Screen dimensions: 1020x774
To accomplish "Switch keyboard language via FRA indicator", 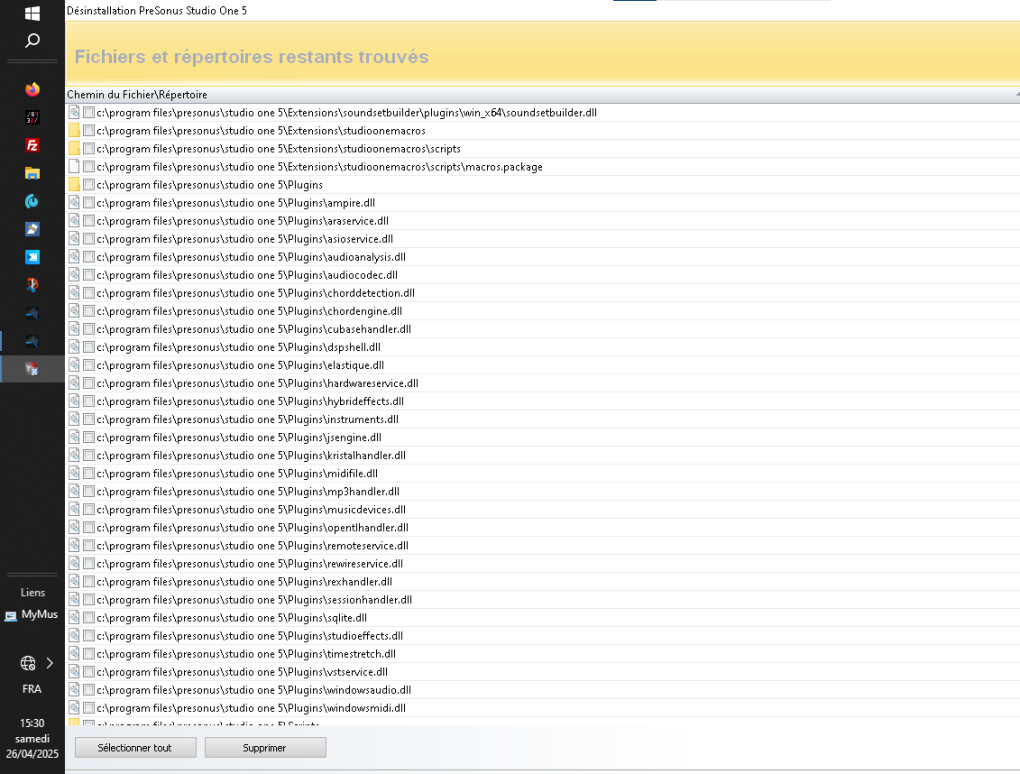I will click(32, 689).
